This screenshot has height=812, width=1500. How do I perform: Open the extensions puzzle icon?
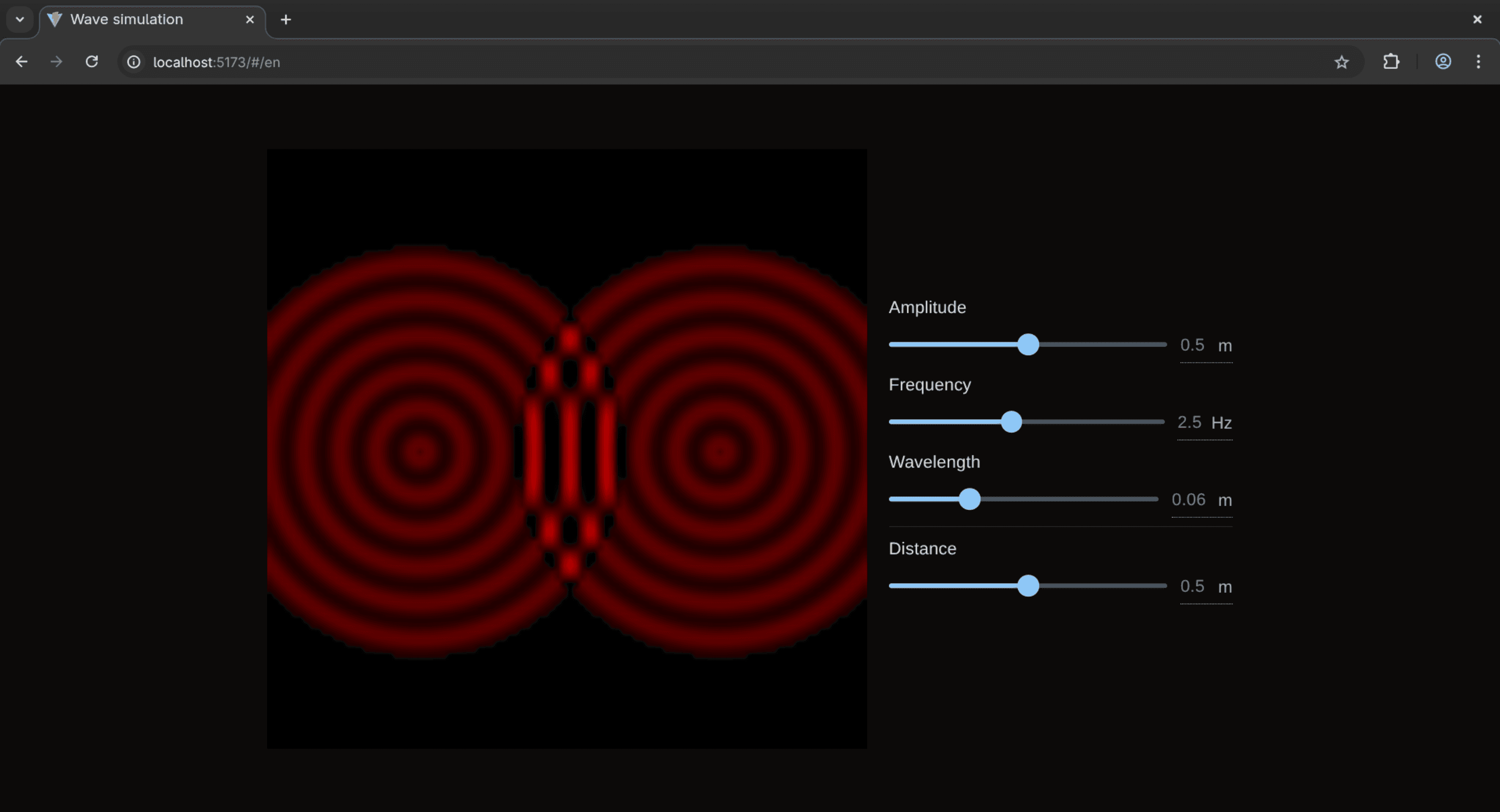tap(1391, 61)
